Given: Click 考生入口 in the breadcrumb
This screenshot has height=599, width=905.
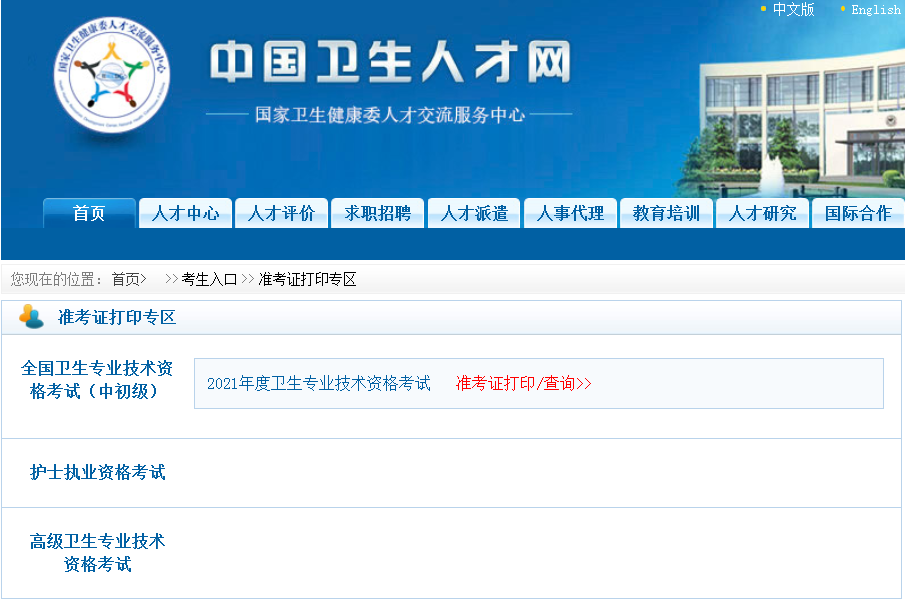Looking at the screenshot, I should pyautogui.click(x=209, y=279).
